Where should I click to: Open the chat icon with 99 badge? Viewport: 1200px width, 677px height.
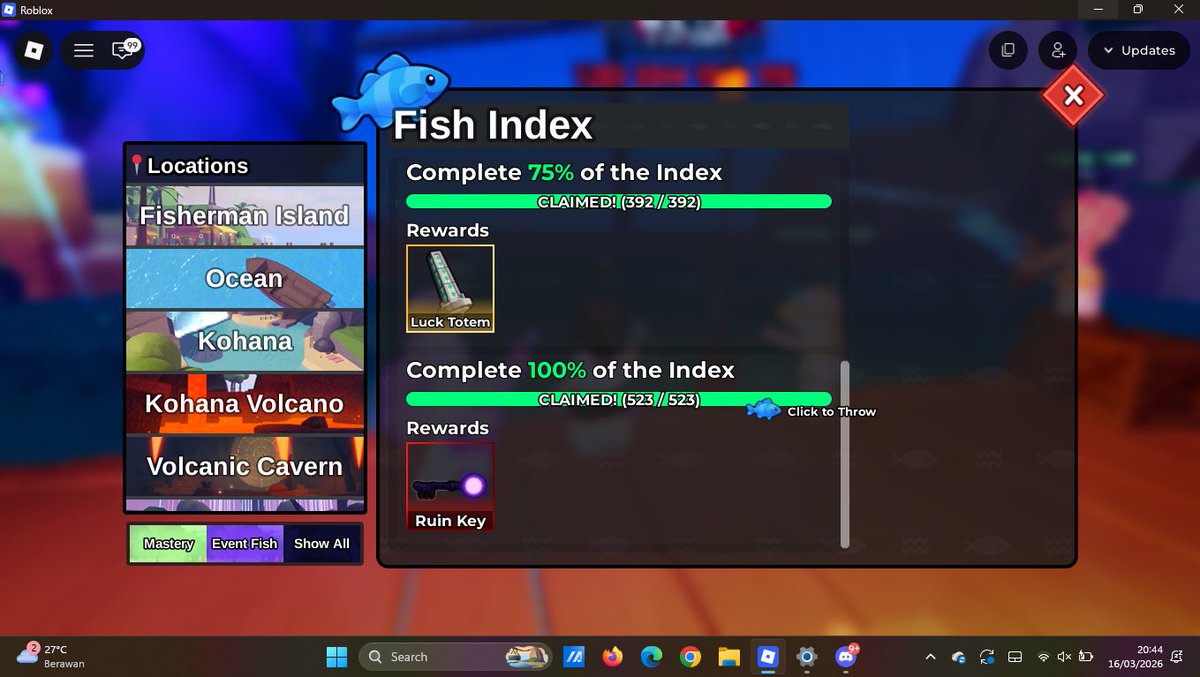[x=124, y=50]
